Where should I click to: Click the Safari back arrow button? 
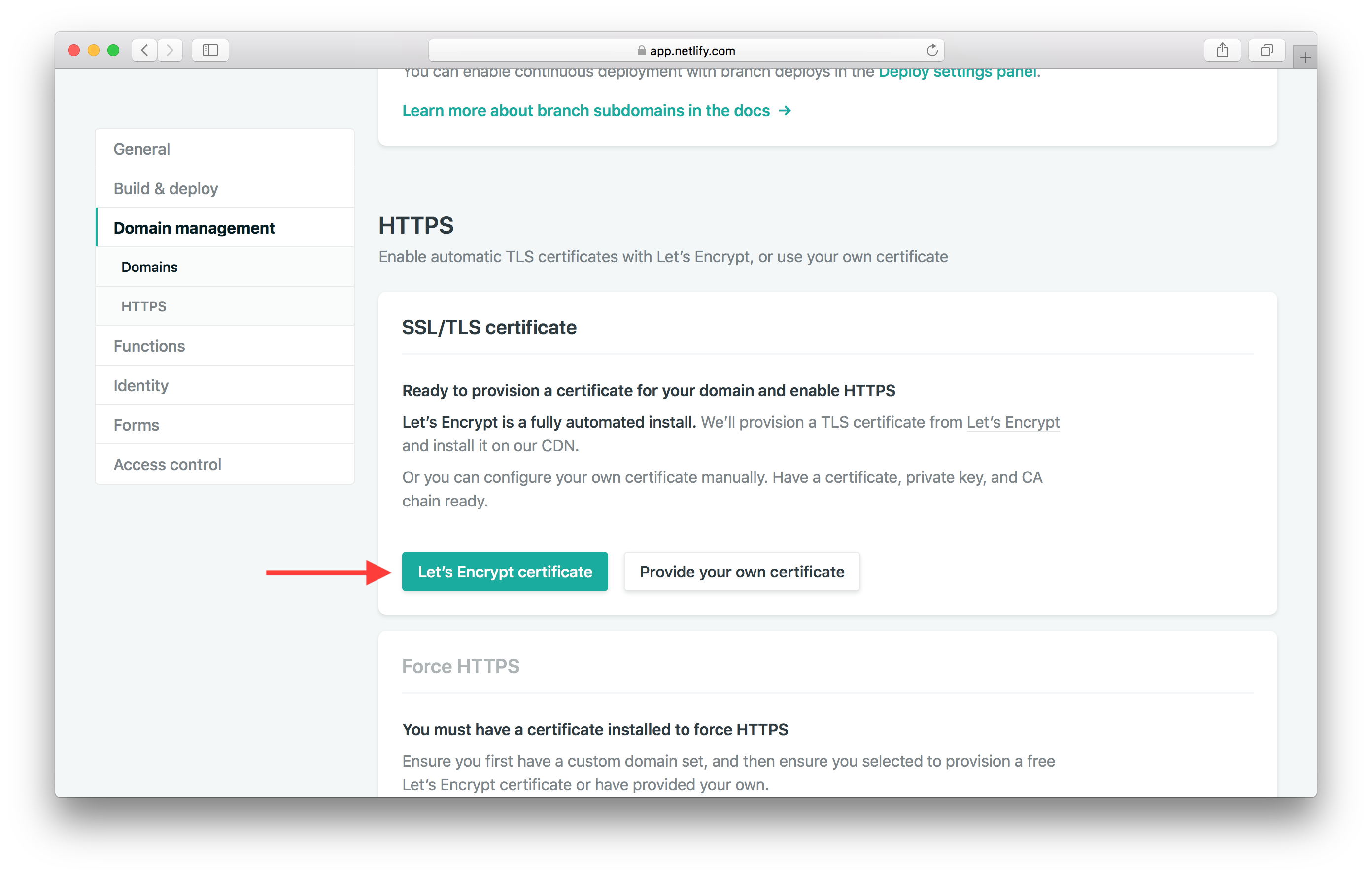tap(145, 50)
